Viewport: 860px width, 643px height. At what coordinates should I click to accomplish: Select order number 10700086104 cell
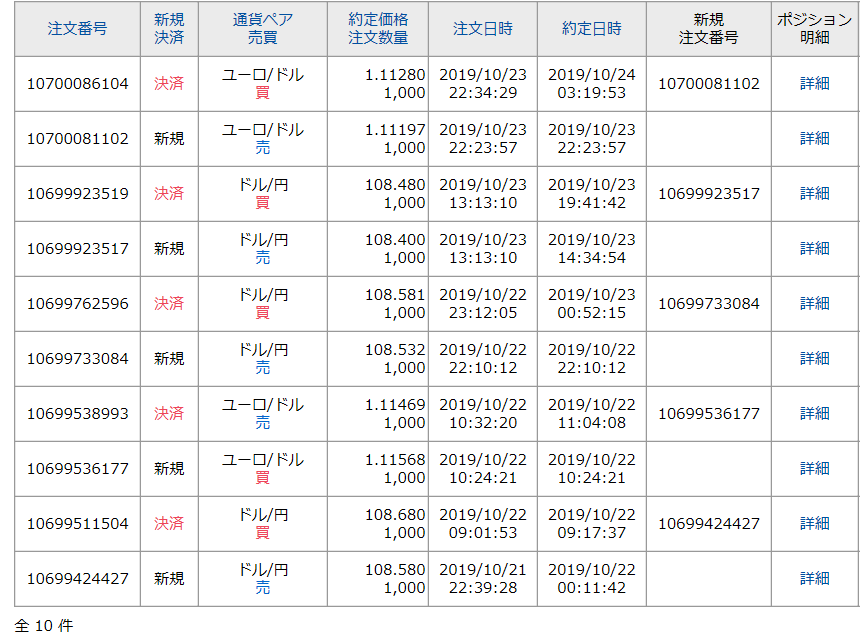(x=77, y=83)
